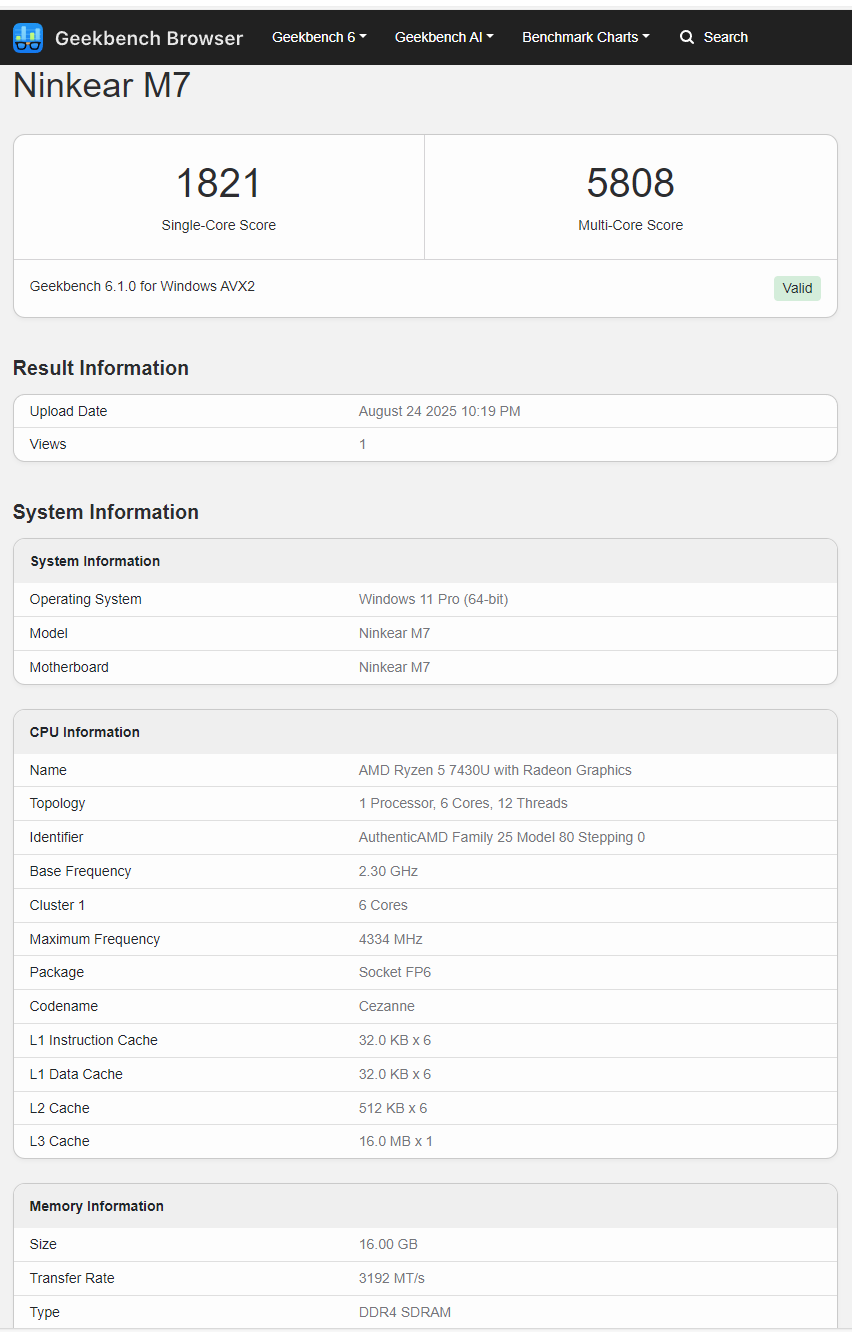Select the Motherboard row value Ninkear M7
The height and width of the screenshot is (1332, 852).
pyautogui.click(x=394, y=667)
